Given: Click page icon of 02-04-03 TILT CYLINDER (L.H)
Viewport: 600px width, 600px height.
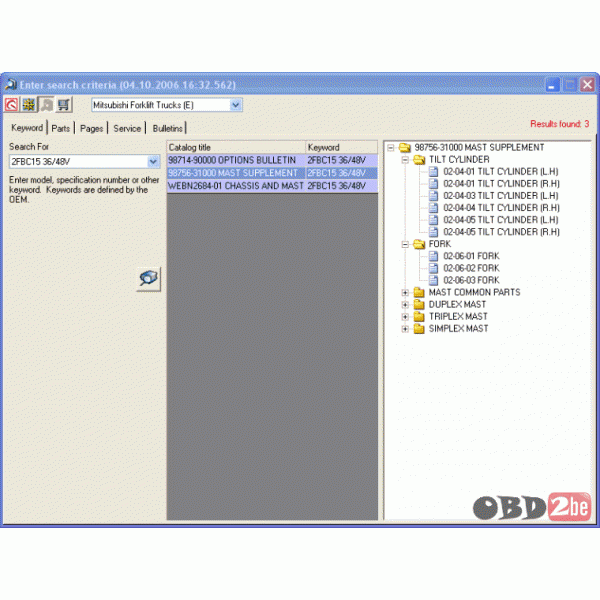Looking at the screenshot, I should (433, 196).
